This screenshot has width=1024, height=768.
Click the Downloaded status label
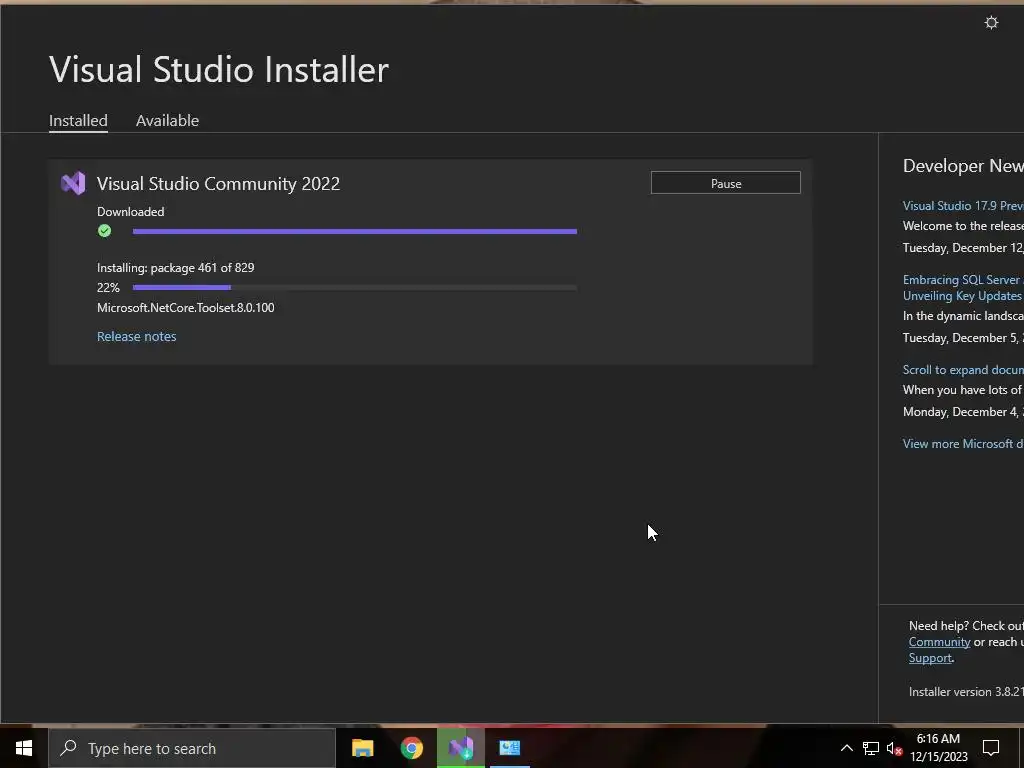pos(131,212)
